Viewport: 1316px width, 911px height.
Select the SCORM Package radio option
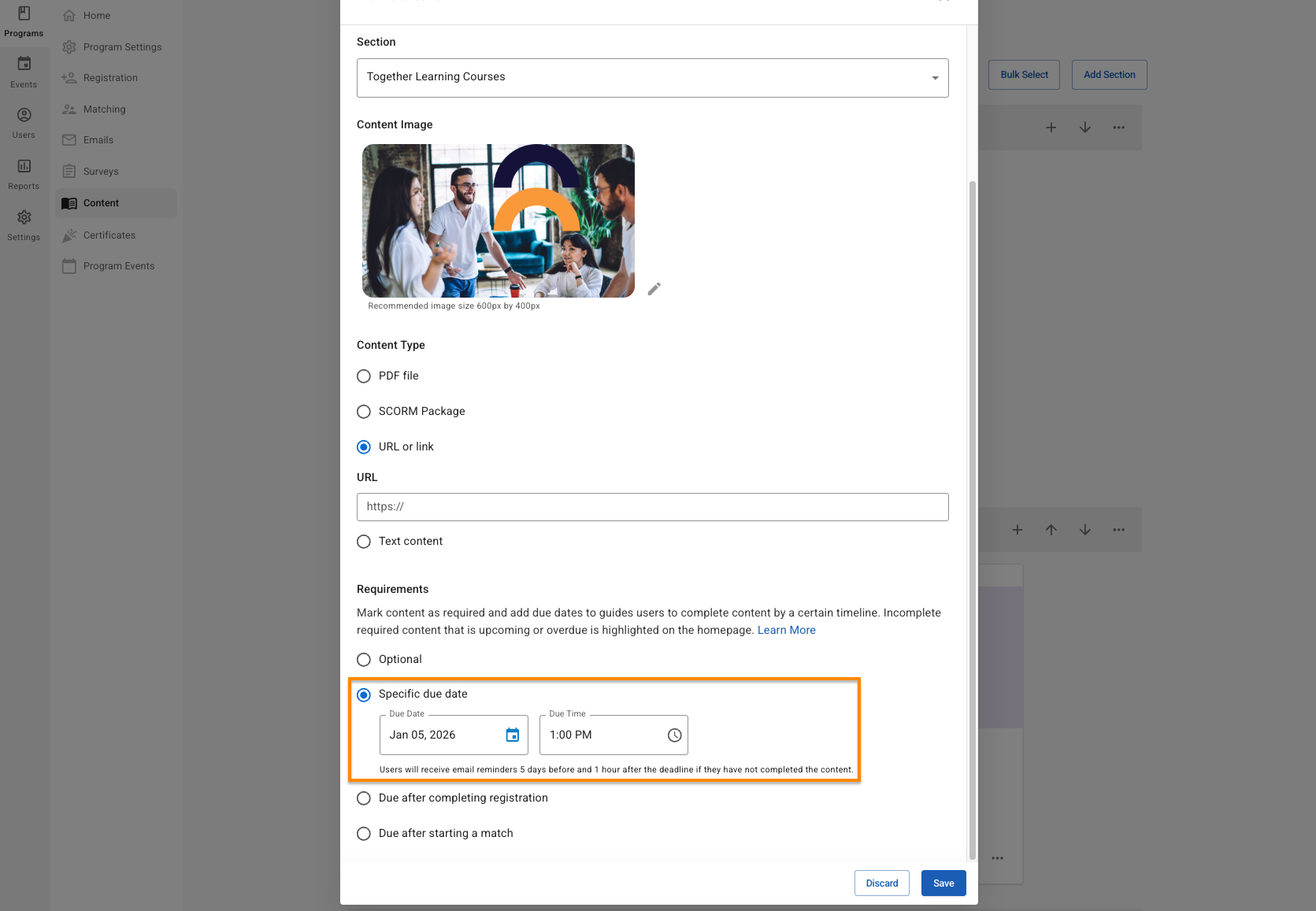(x=364, y=412)
